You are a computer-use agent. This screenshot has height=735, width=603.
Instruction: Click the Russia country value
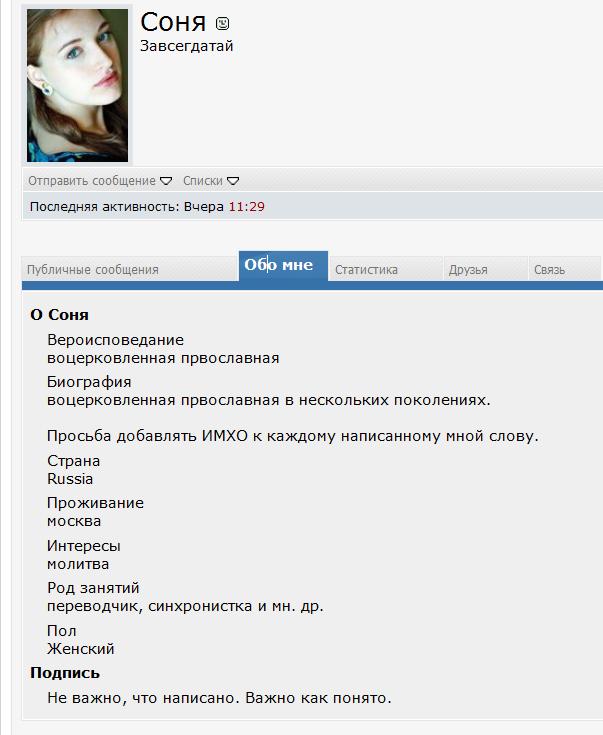(70, 479)
